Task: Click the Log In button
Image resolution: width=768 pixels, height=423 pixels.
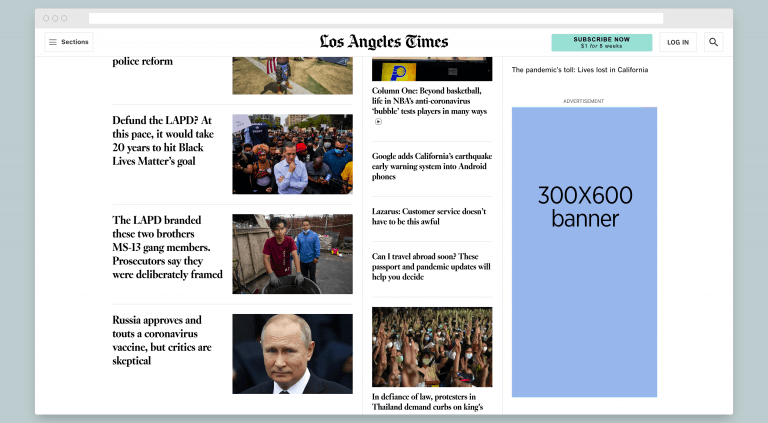Action: (678, 42)
